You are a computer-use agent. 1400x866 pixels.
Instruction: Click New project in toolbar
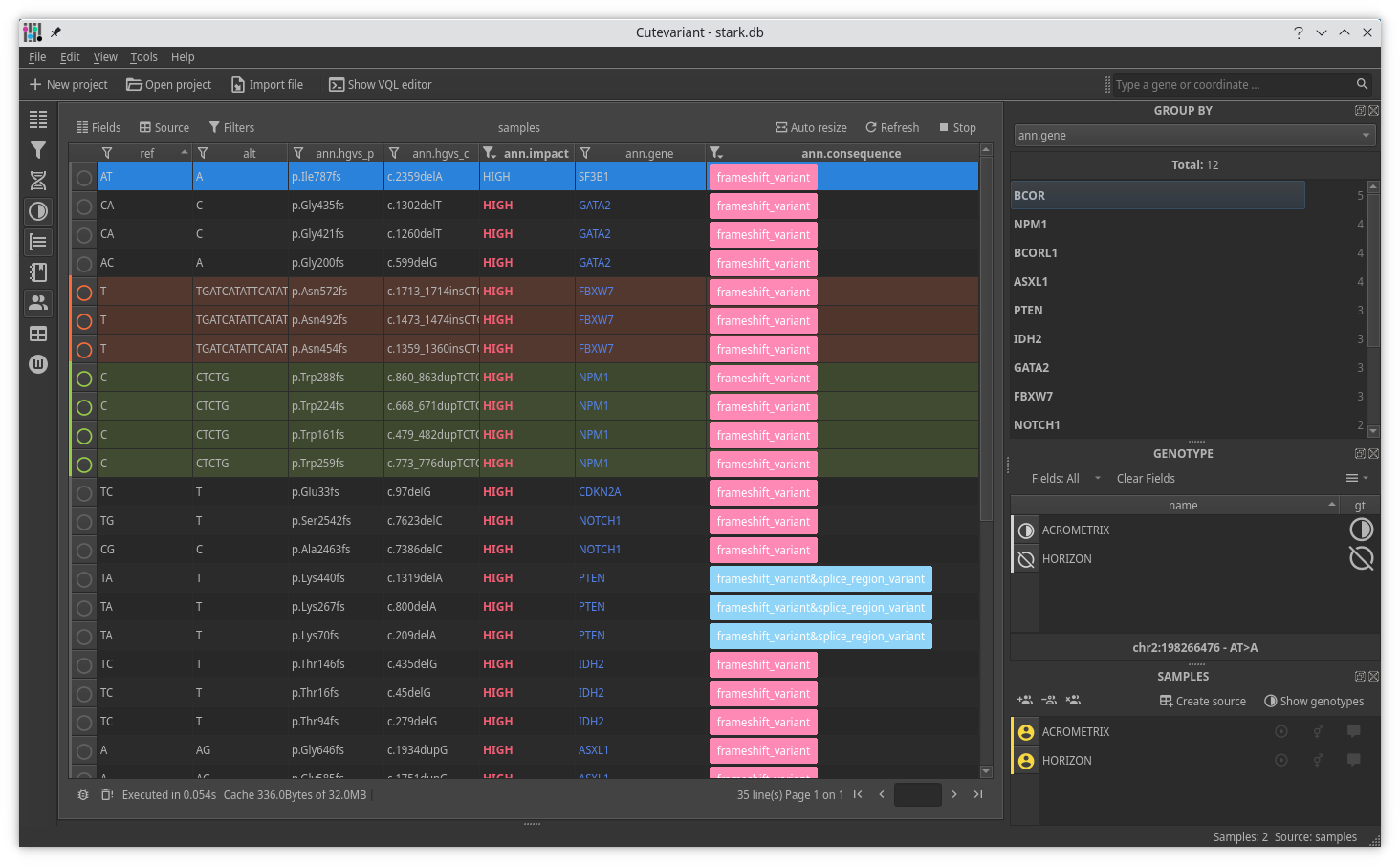click(69, 84)
